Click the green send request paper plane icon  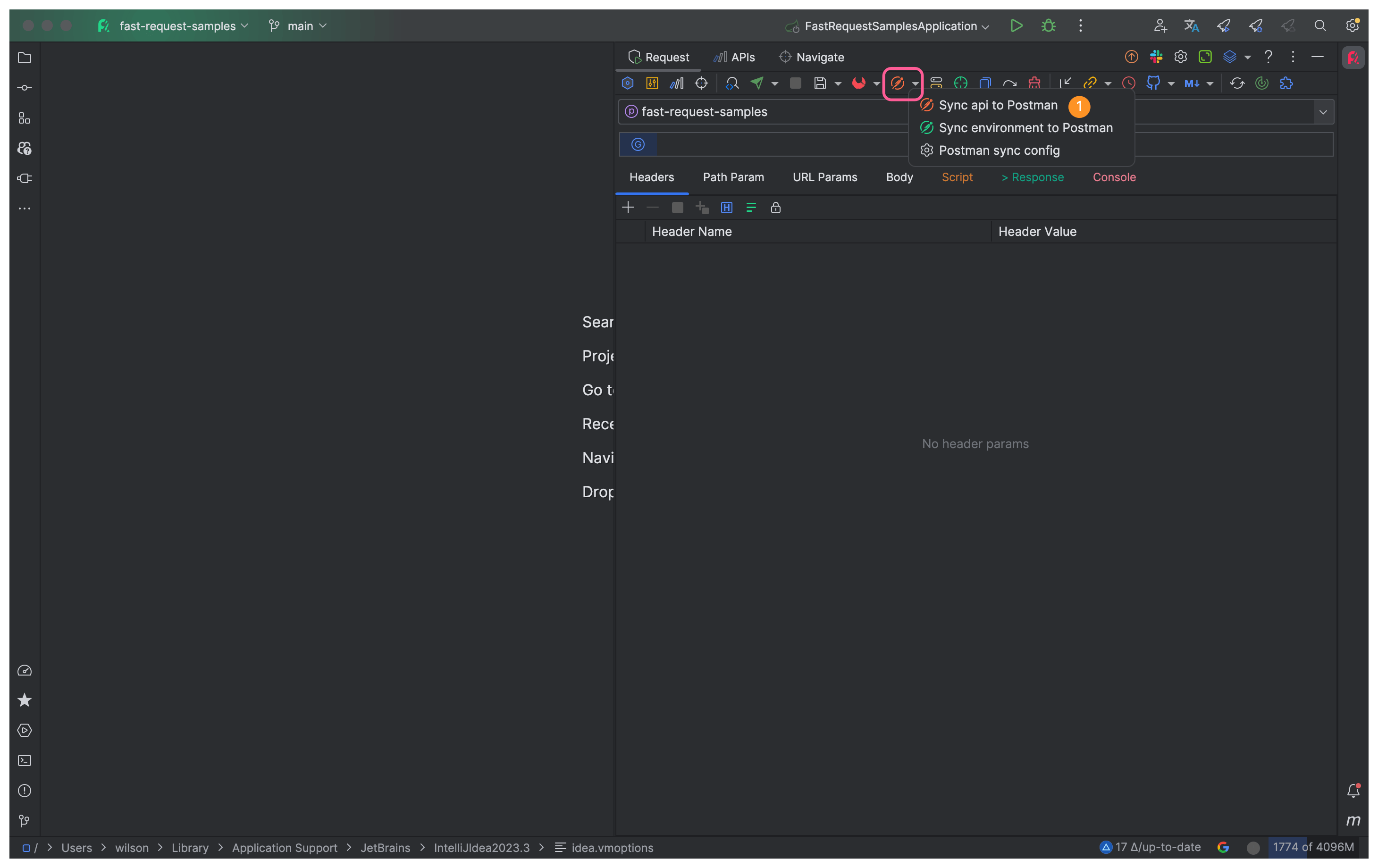pyautogui.click(x=757, y=83)
